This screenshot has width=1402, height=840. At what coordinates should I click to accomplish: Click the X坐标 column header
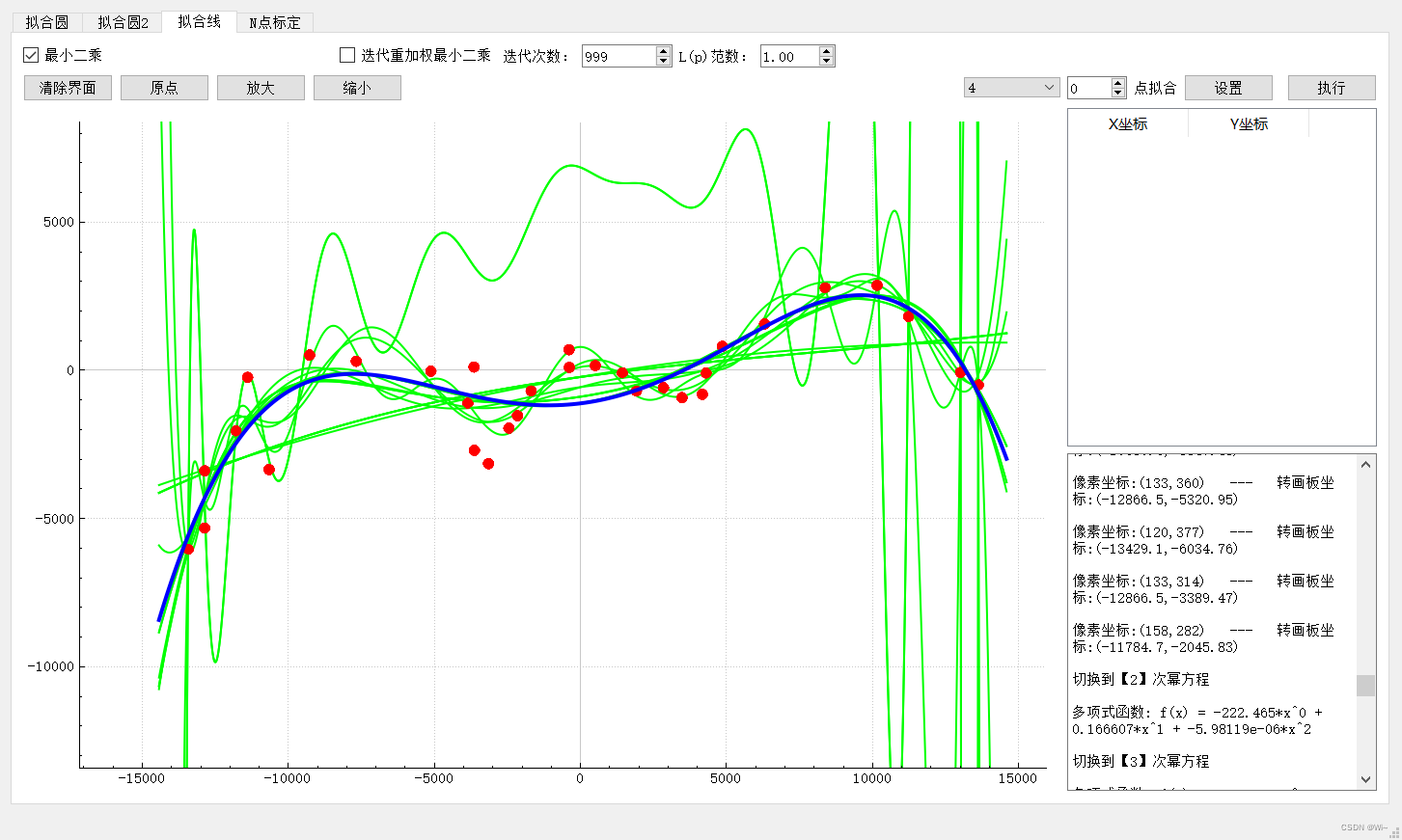1128,124
